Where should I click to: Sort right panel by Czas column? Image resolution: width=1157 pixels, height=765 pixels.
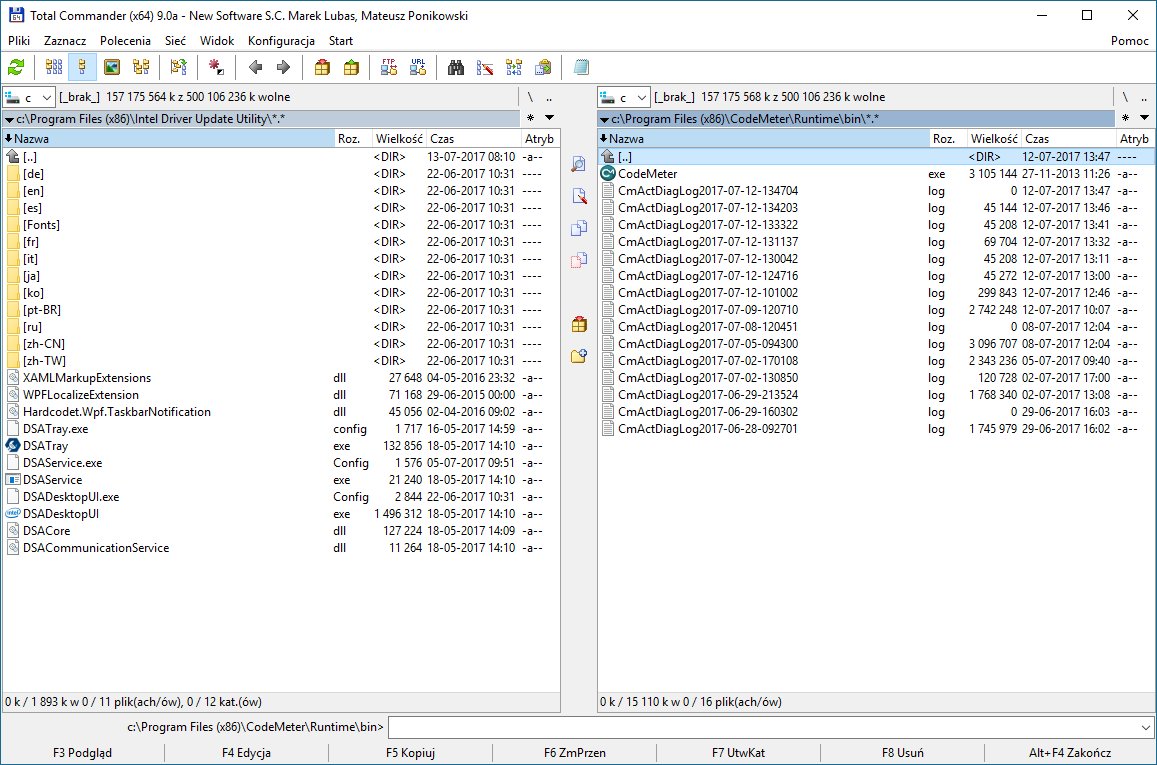1068,139
